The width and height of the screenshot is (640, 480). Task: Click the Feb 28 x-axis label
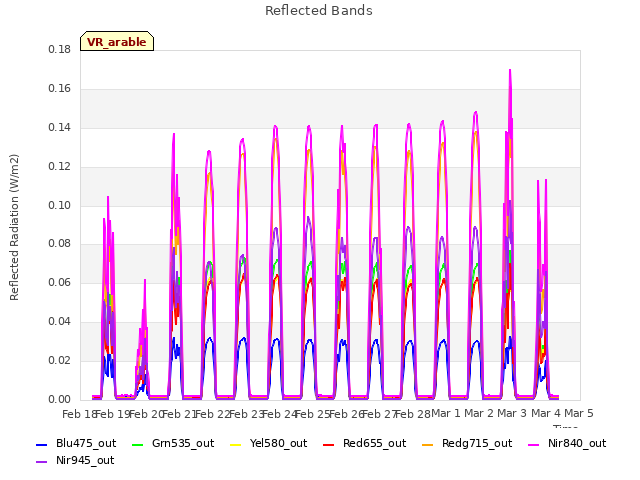pos(412,414)
